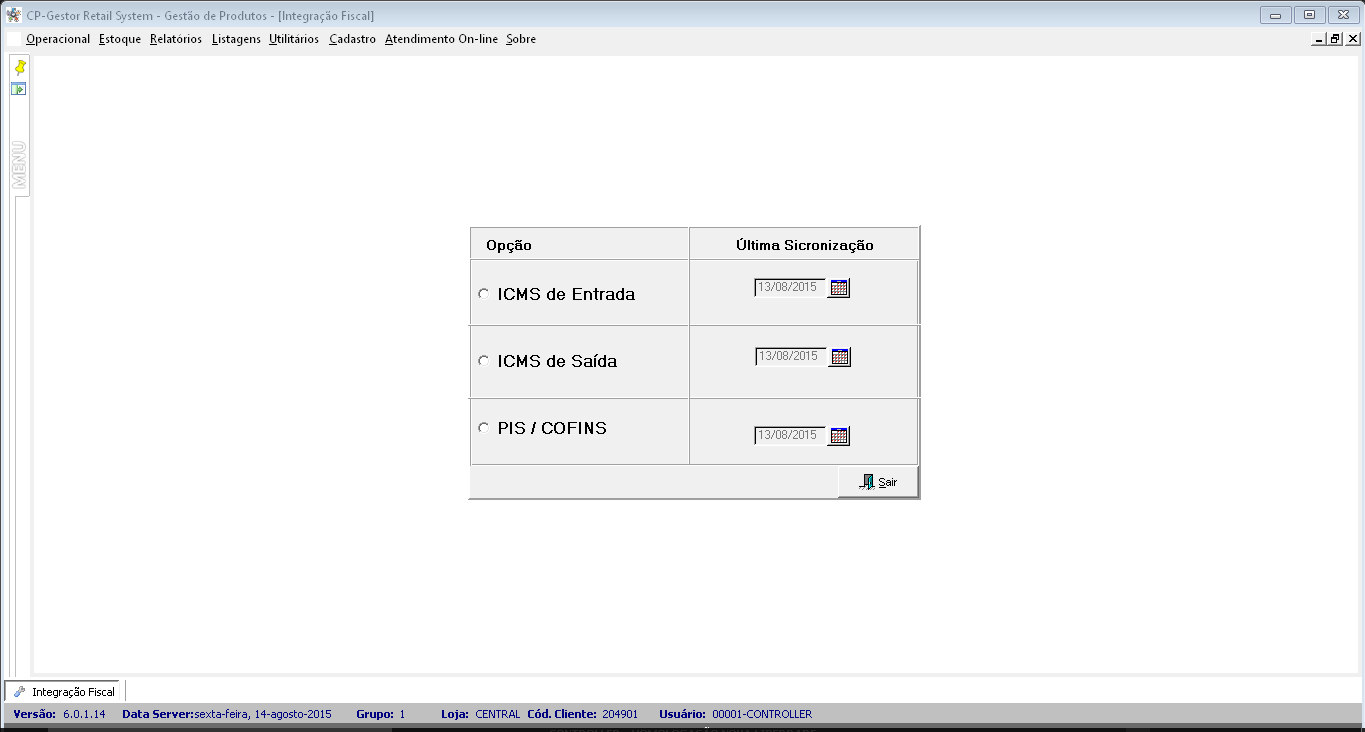
Task: Click the ICMS de Saída date field
Action: [791, 357]
